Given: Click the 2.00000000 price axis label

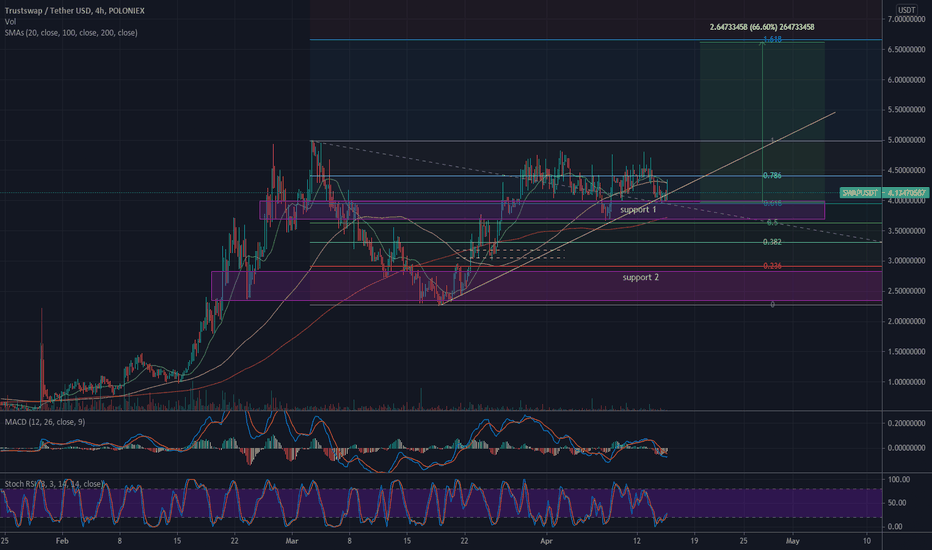Looking at the screenshot, I should (x=906, y=322).
